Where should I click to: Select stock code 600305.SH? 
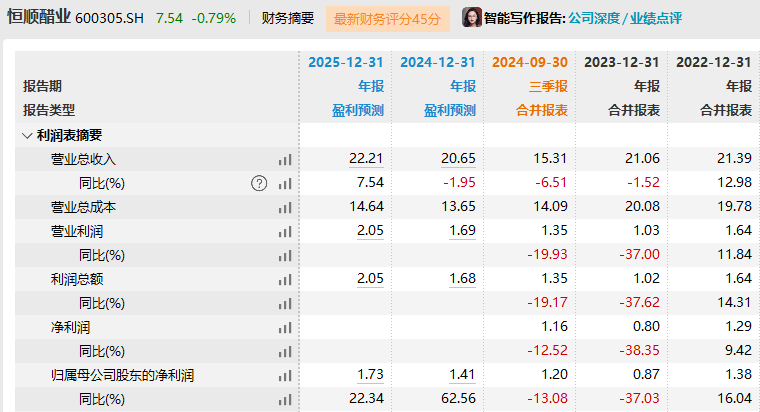pos(110,18)
